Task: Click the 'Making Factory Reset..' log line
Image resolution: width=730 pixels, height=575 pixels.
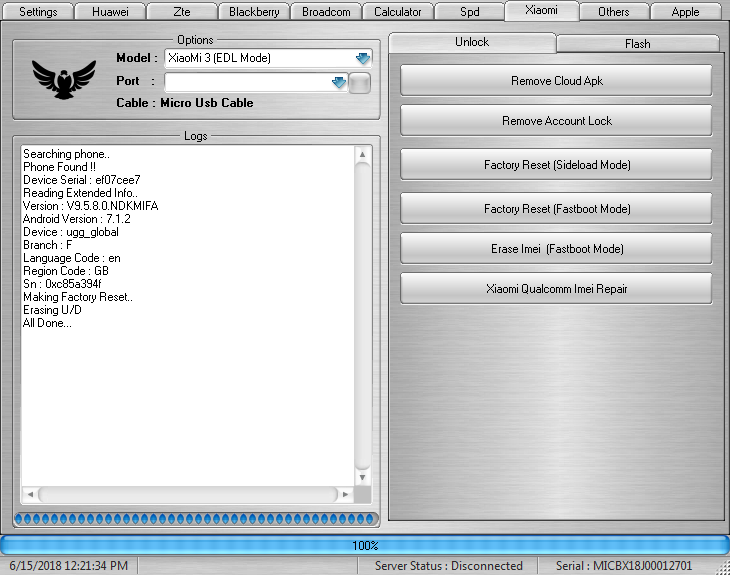Action: click(78, 297)
